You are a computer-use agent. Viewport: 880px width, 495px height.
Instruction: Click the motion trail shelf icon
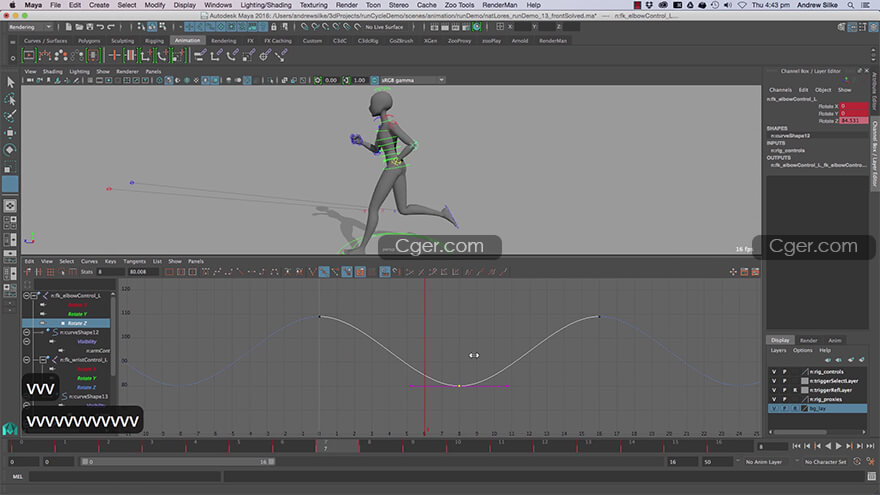(x=45, y=55)
